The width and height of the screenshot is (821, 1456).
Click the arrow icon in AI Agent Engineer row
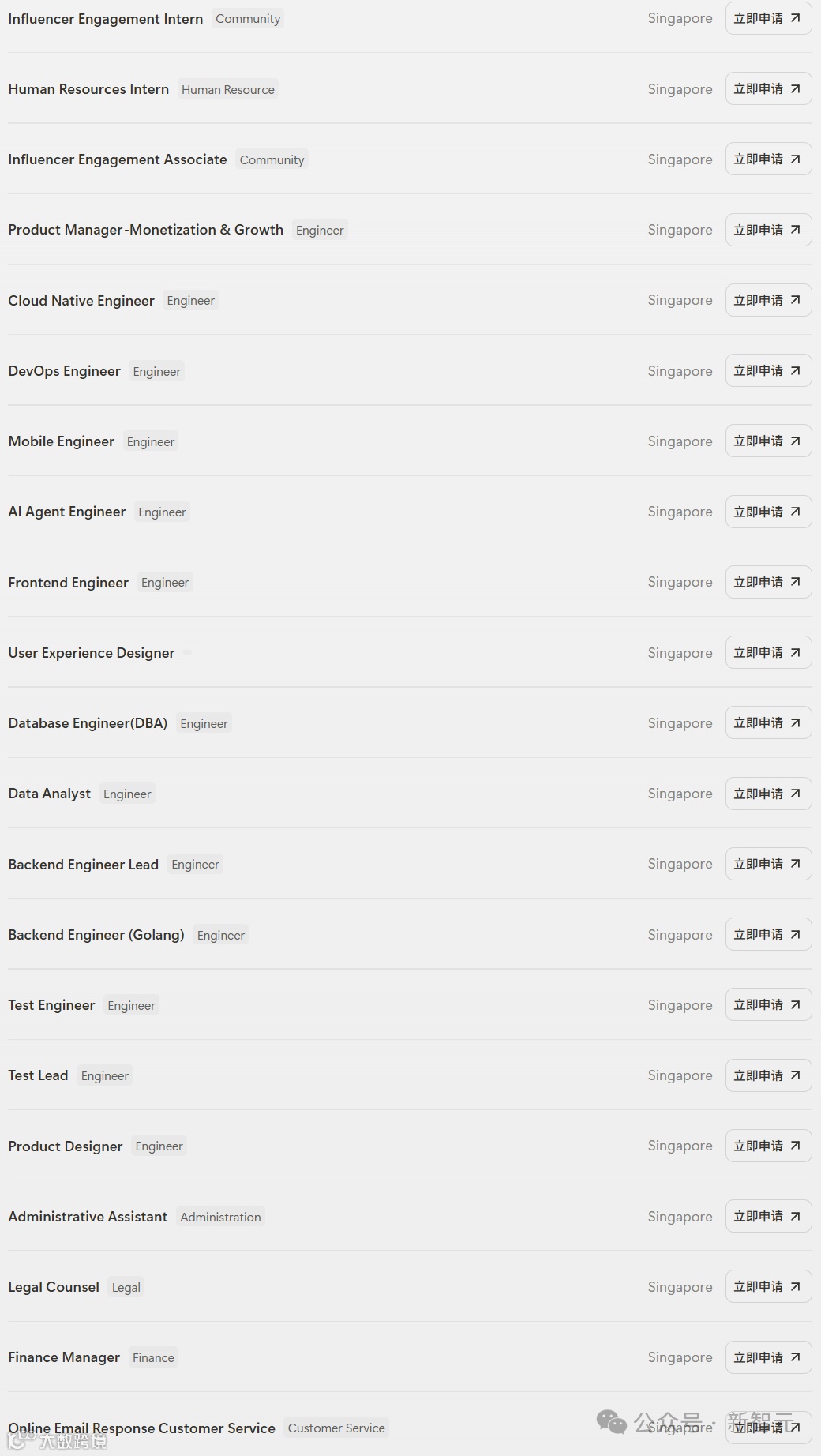tap(795, 512)
